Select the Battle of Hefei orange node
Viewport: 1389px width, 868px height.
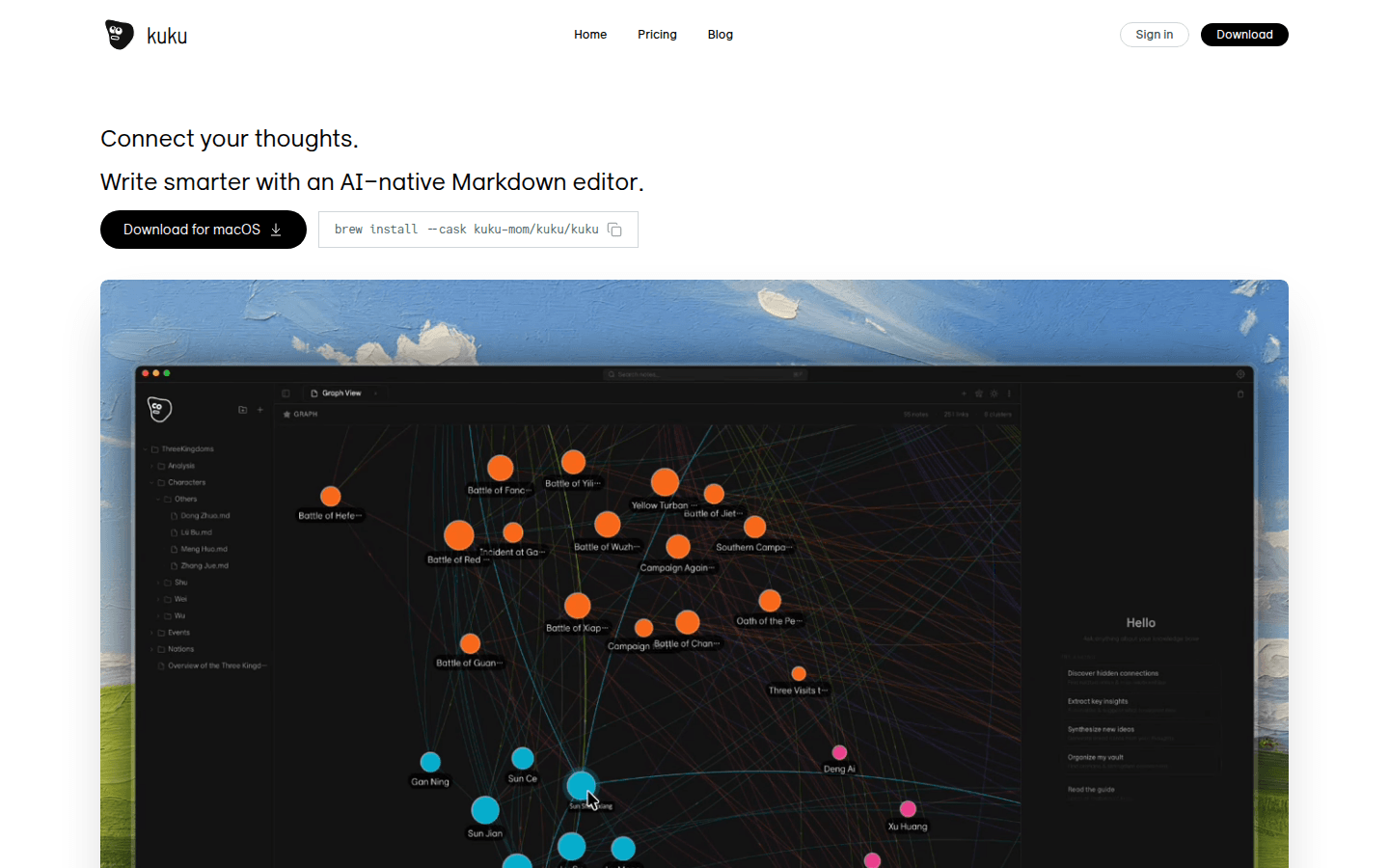pyautogui.click(x=331, y=497)
